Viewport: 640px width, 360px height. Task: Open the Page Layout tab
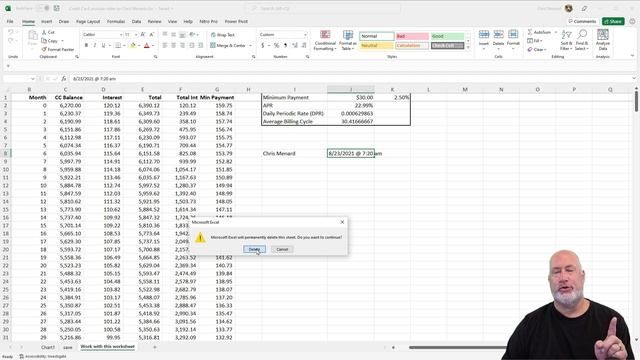[88, 21]
